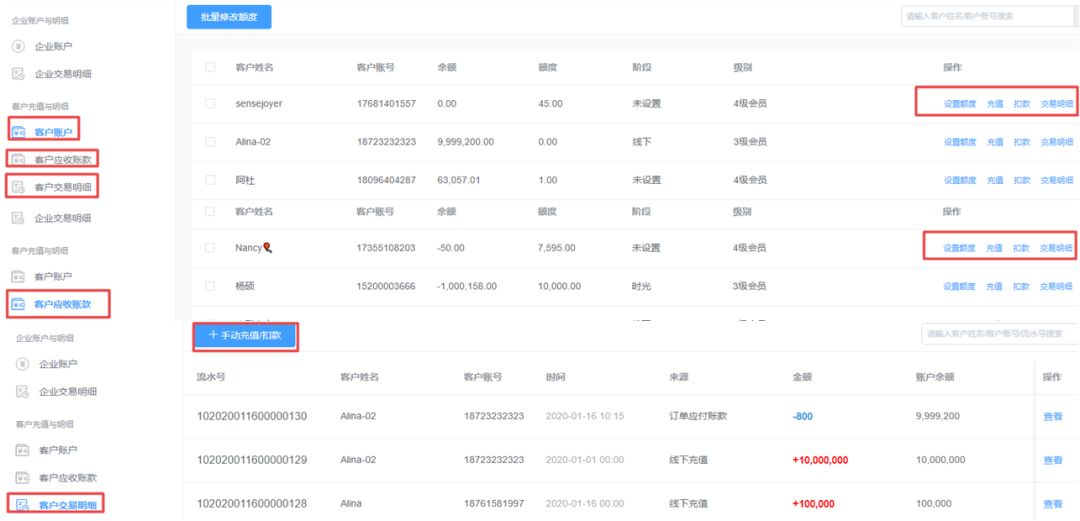
Task: Click 设置额度 for customer 杨硕
Action: tap(959, 287)
